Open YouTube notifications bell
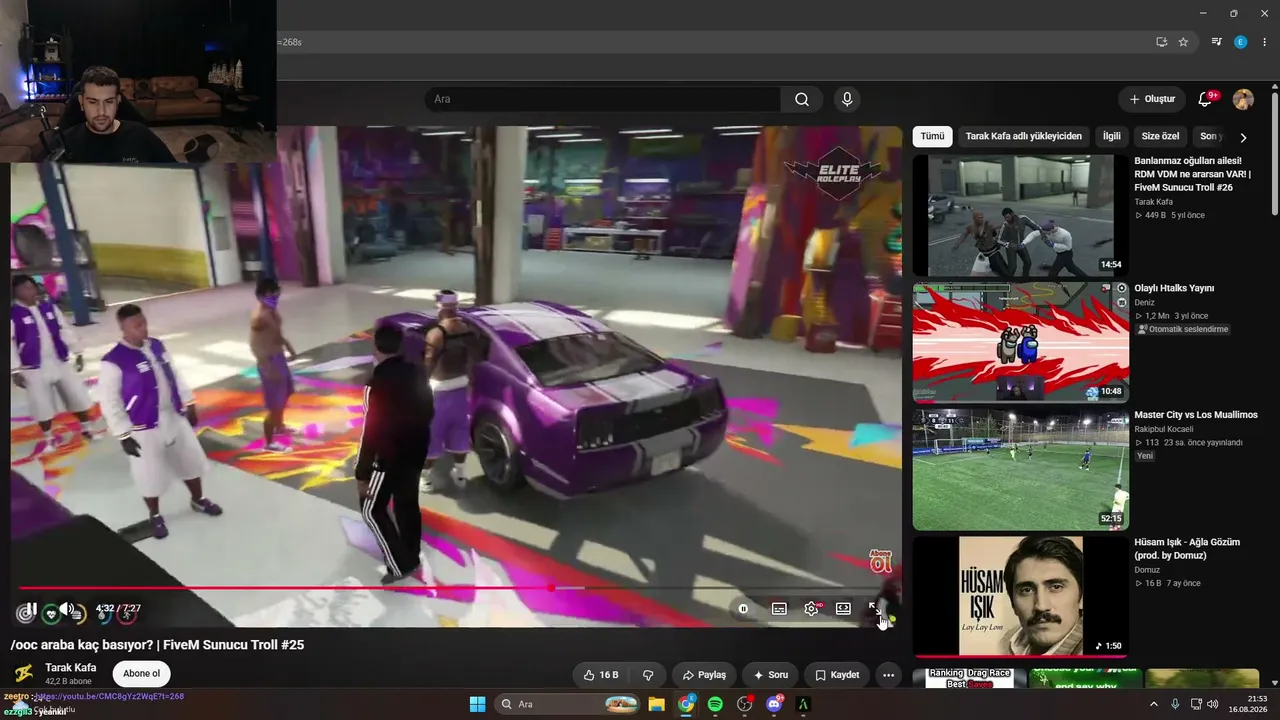 [x=1205, y=99]
